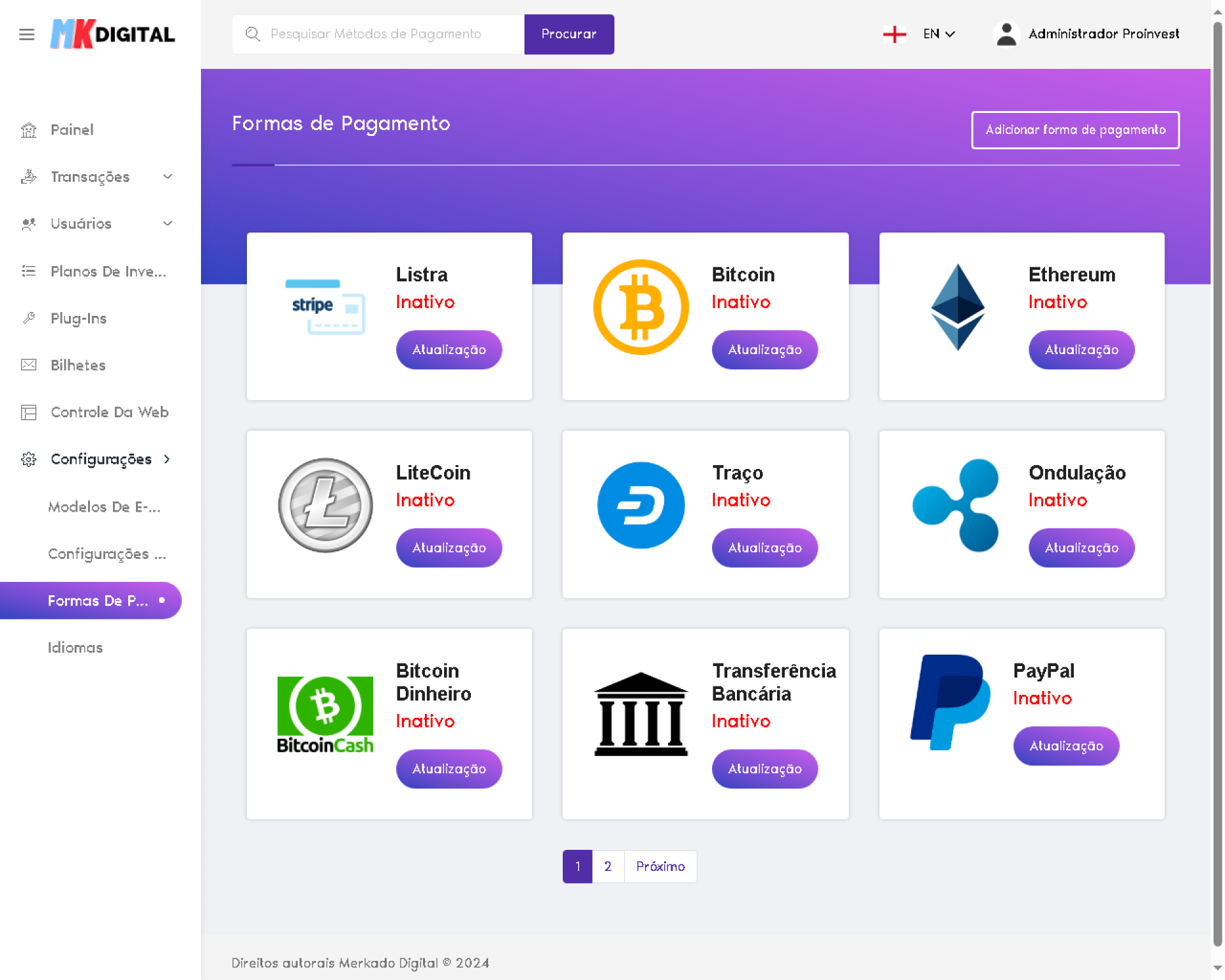Click the Bitcoin logo icon
Image resolution: width=1225 pixels, height=980 pixels.
[x=641, y=307]
